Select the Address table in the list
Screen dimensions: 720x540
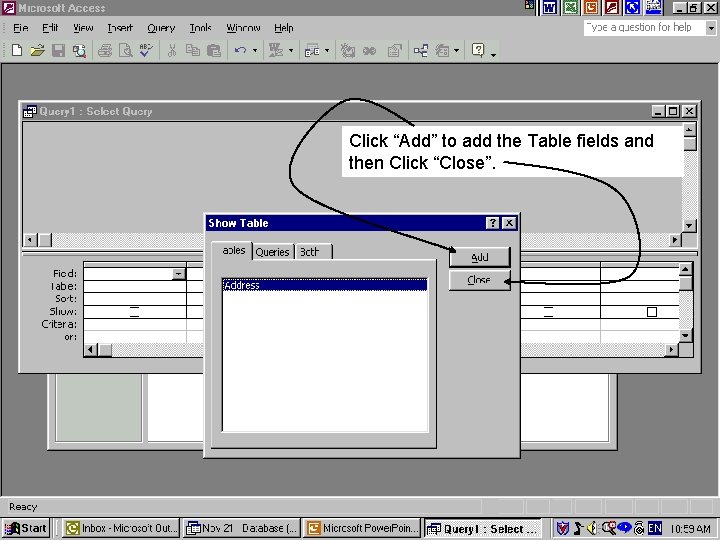click(x=325, y=285)
